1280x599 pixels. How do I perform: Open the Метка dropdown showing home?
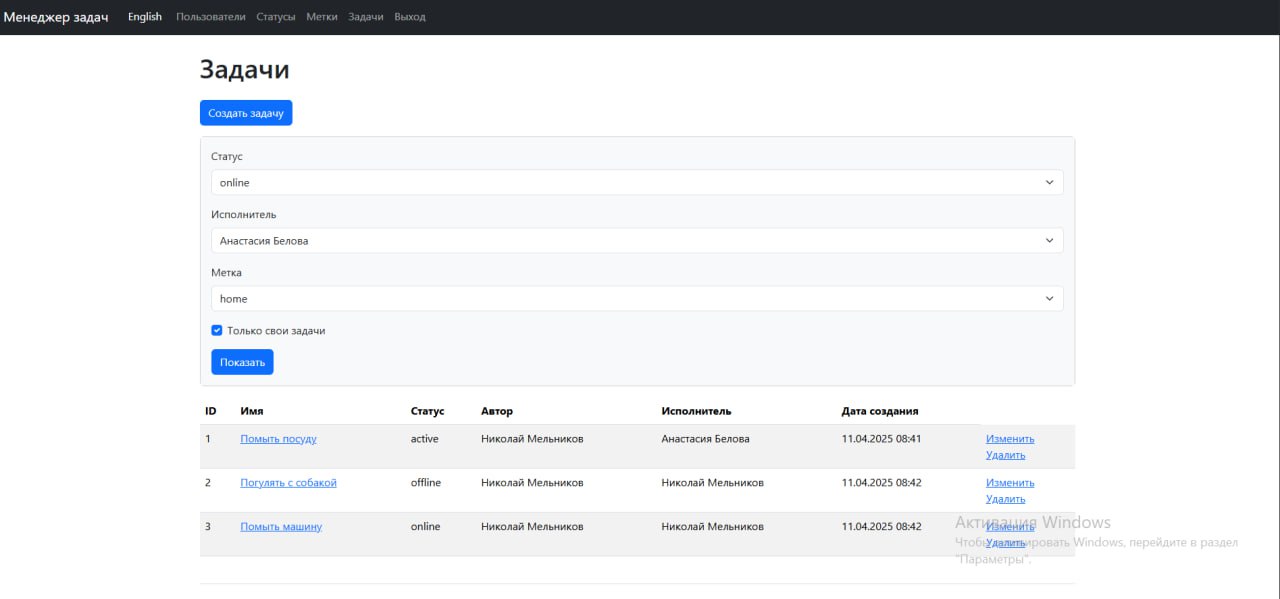tap(636, 299)
